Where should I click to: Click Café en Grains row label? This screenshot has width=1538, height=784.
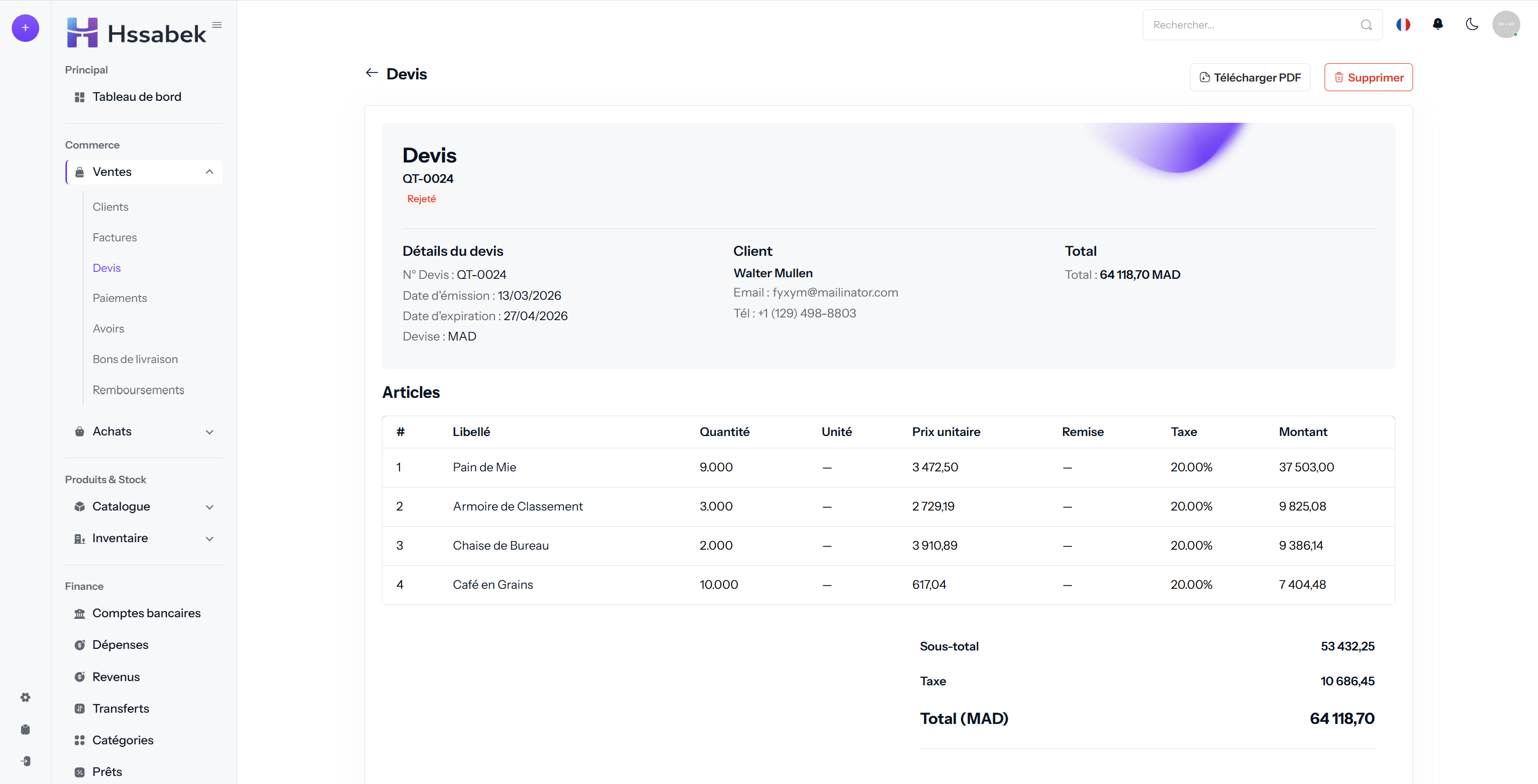tap(493, 585)
